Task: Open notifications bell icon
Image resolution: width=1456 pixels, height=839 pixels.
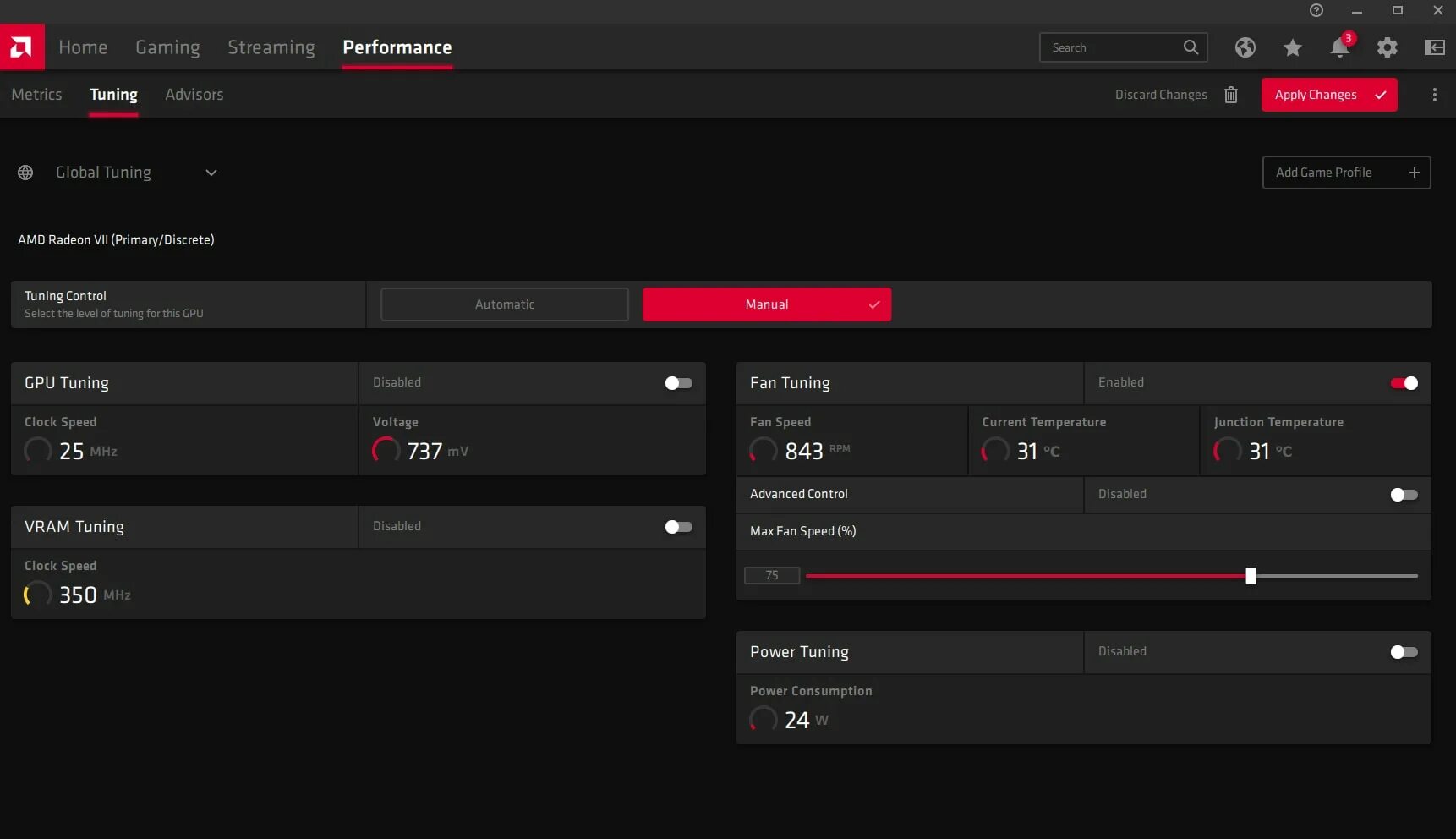Action: click(1340, 47)
